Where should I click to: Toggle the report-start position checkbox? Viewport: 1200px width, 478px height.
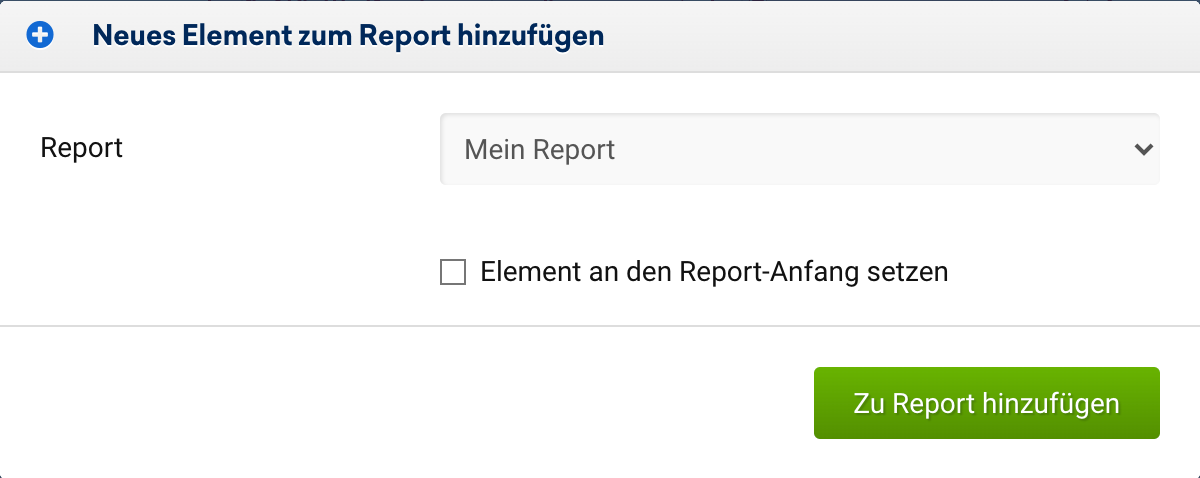click(x=453, y=272)
